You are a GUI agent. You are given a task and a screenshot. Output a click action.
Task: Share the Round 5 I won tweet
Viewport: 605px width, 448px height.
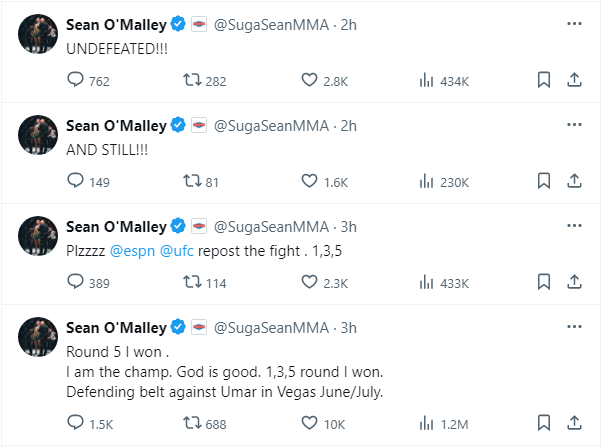point(574,423)
